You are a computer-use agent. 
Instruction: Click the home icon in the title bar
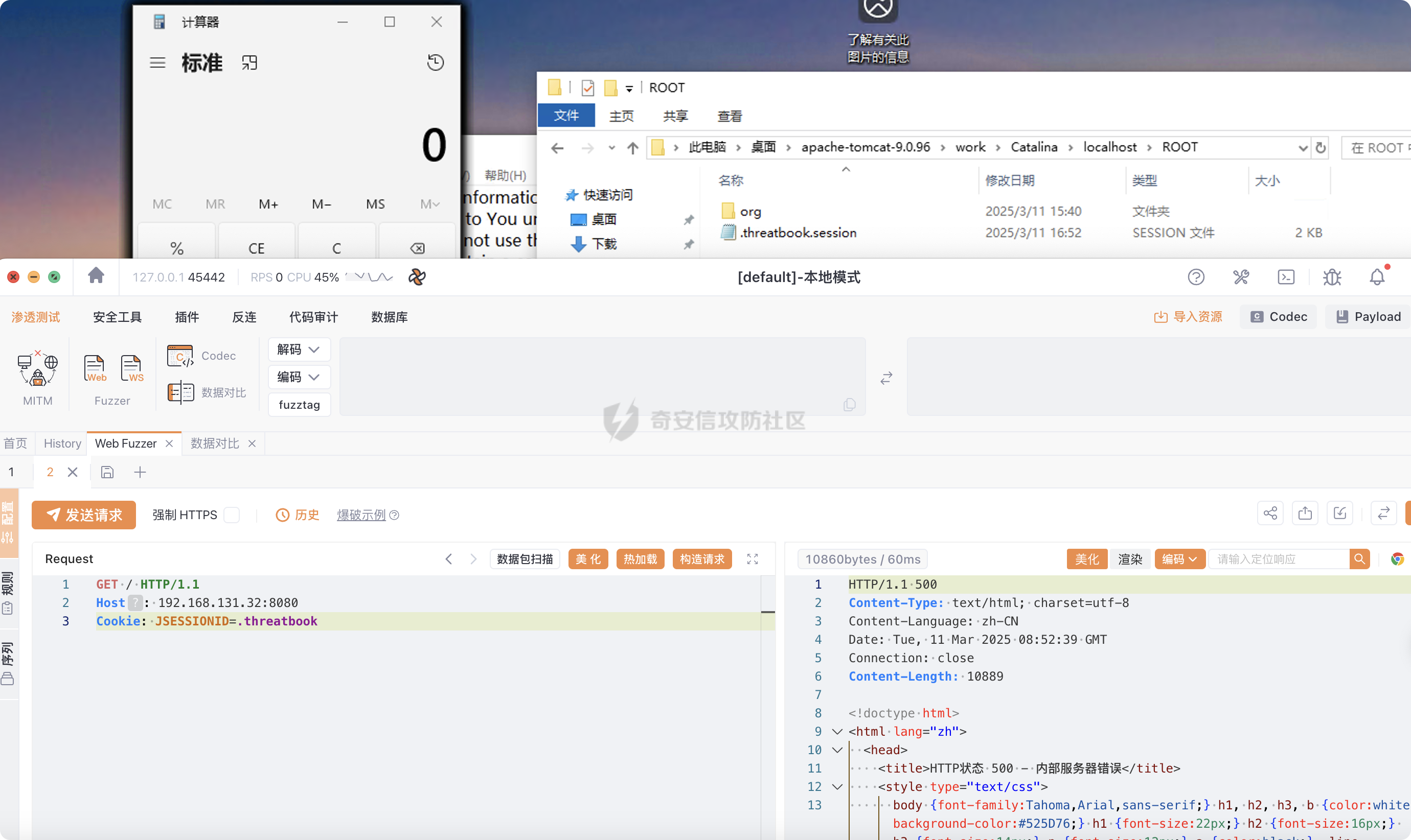(x=96, y=276)
